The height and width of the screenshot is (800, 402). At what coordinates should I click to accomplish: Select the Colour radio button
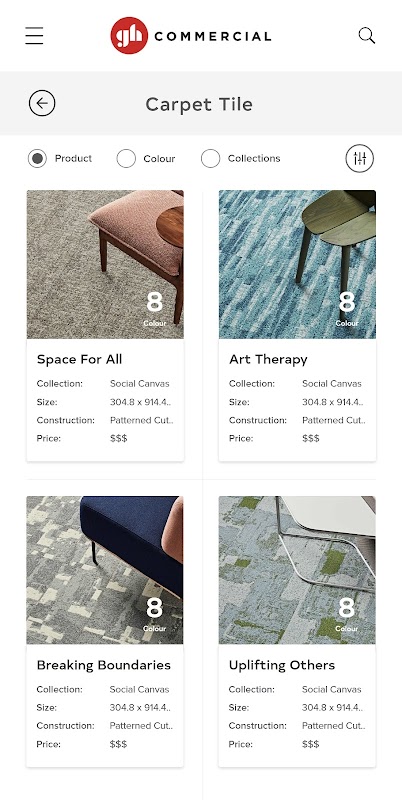[126, 159]
